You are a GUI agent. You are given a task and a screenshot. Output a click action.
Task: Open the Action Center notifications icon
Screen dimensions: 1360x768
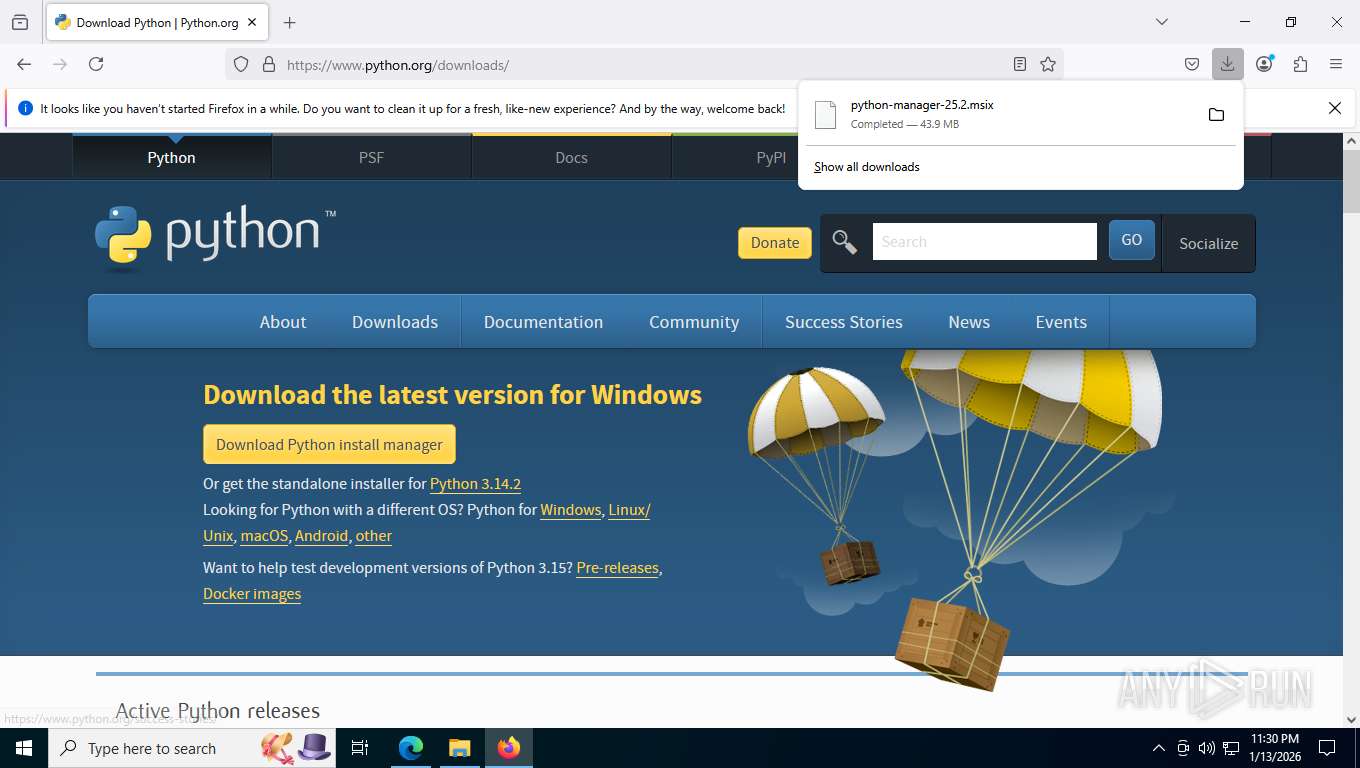click(1327, 748)
